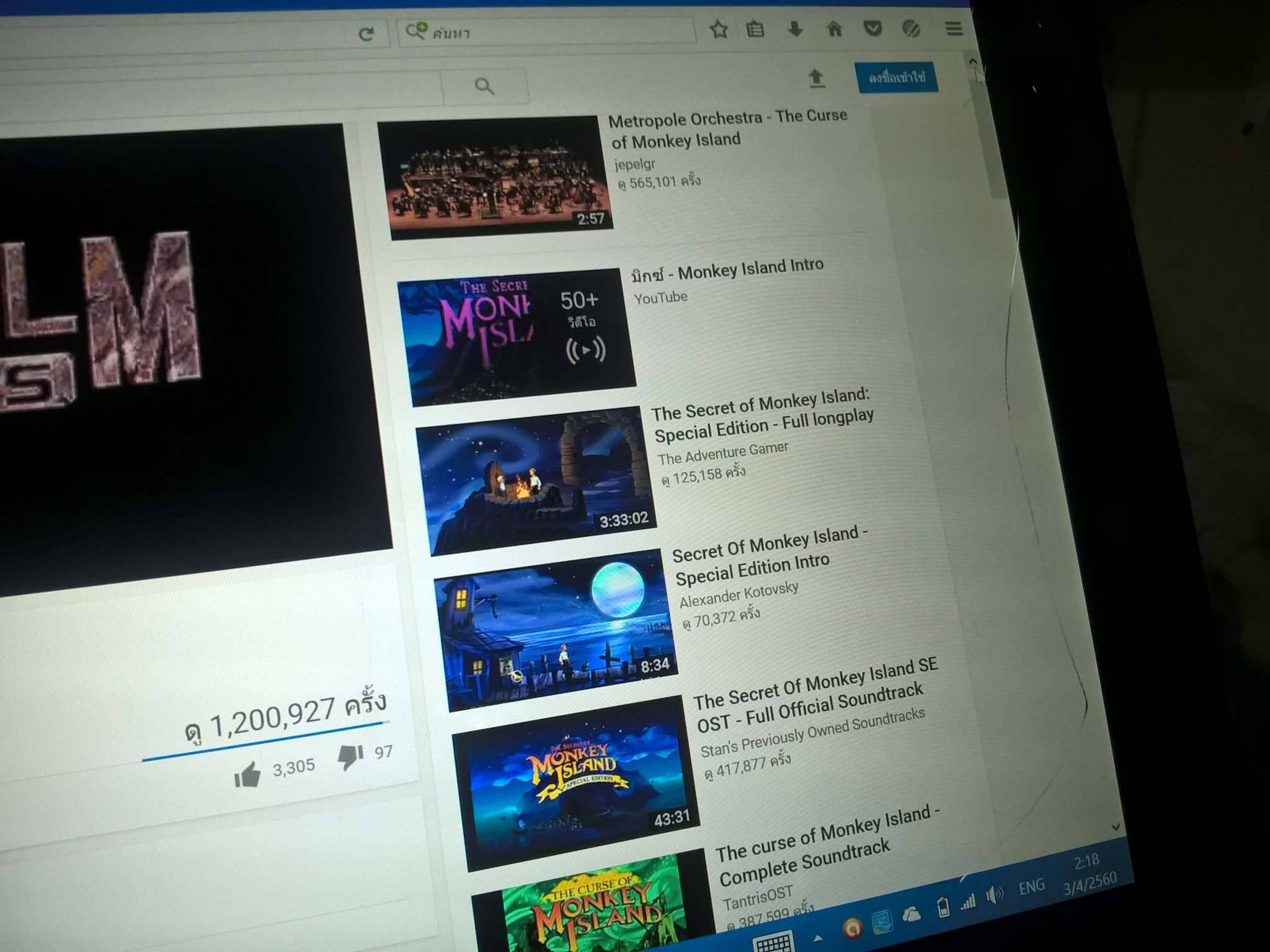Open the jepelgr channel link
This screenshot has height=952, width=1270.
point(634,164)
